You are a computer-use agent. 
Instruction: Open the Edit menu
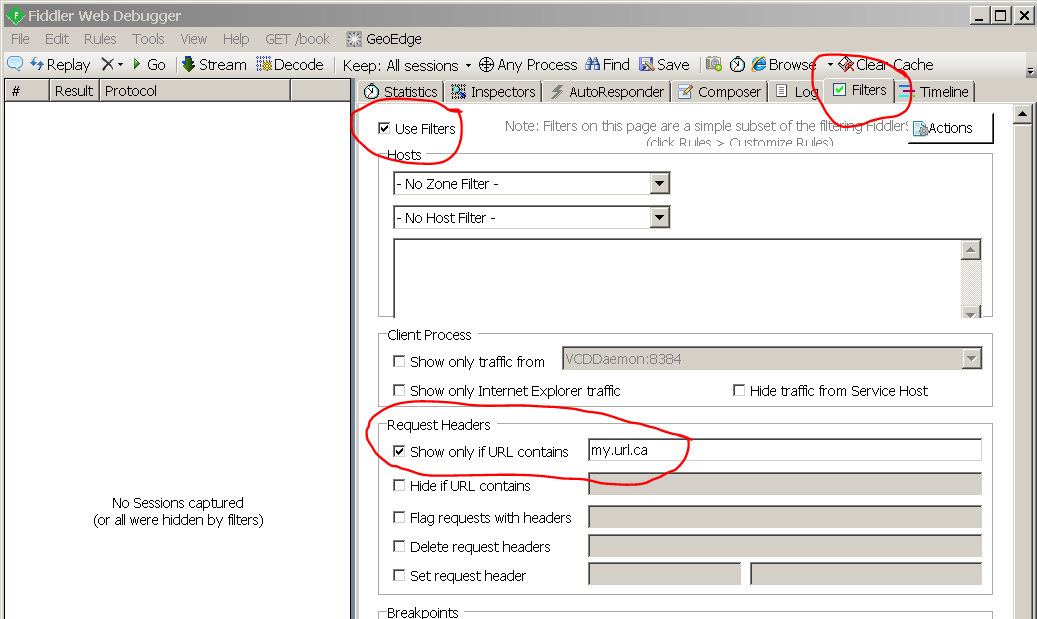tap(57, 39)
